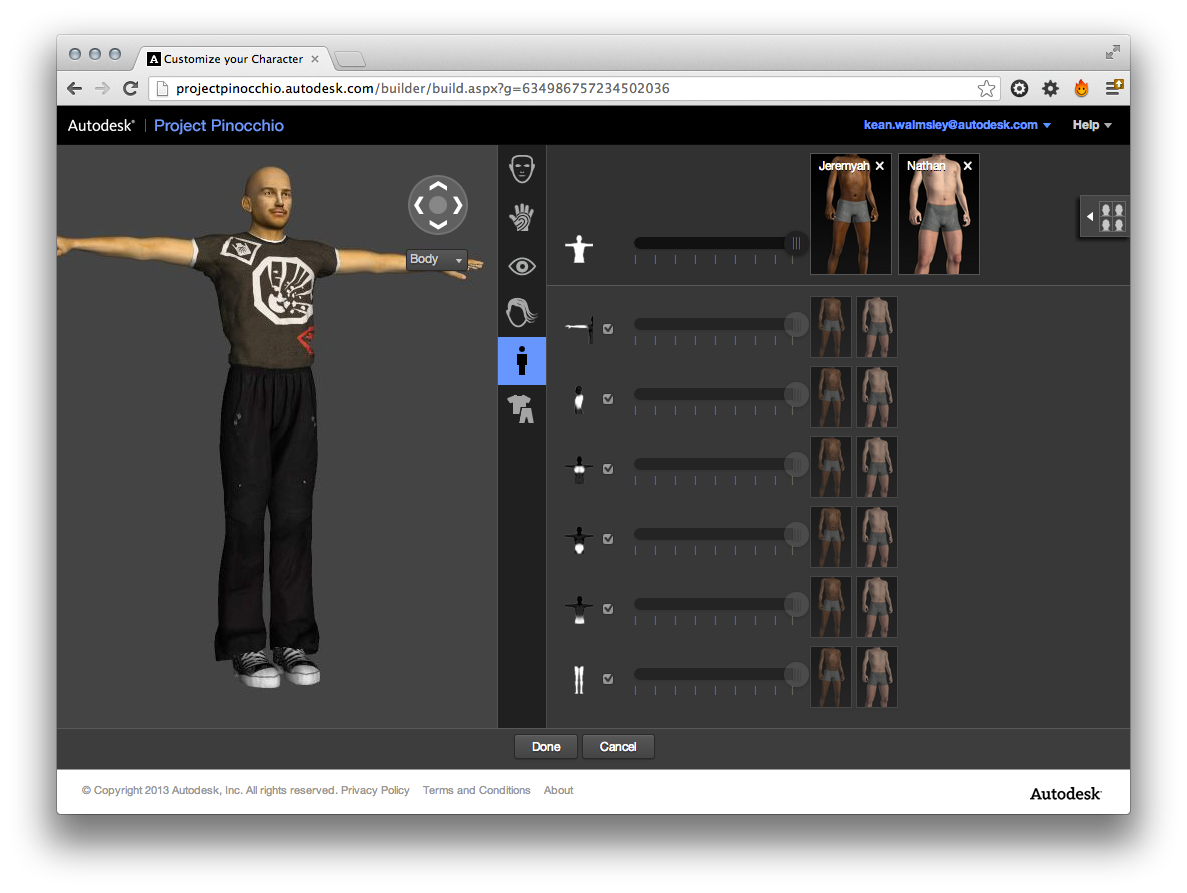1187x893 pixels.
Task: Expand the kean.walmsley account menu
Action: click(957, 125)
